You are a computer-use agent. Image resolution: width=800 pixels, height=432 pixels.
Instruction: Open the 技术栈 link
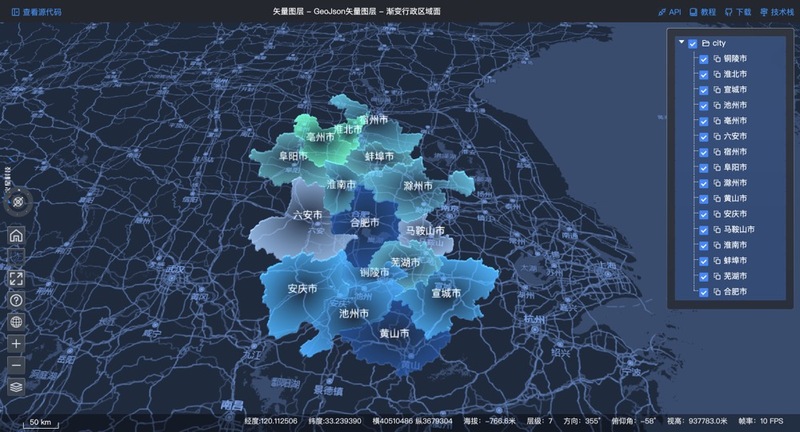[782, 12]
